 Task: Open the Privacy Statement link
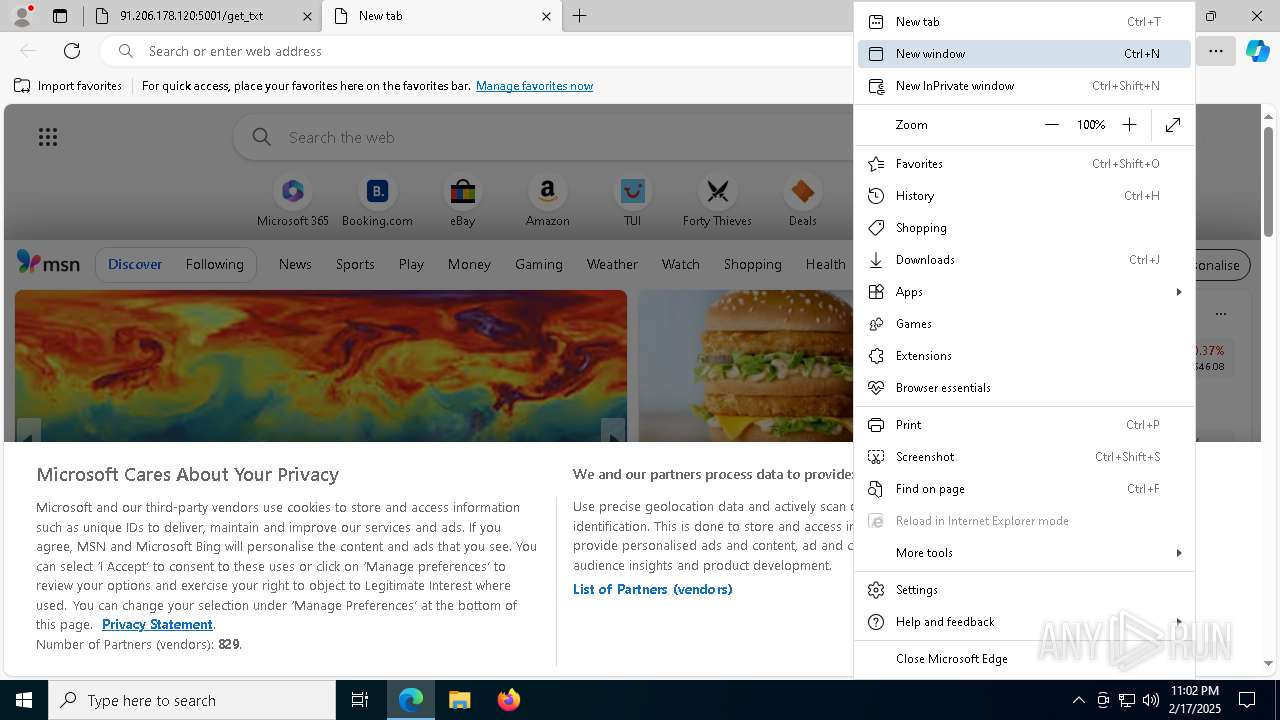coord(157,625)
